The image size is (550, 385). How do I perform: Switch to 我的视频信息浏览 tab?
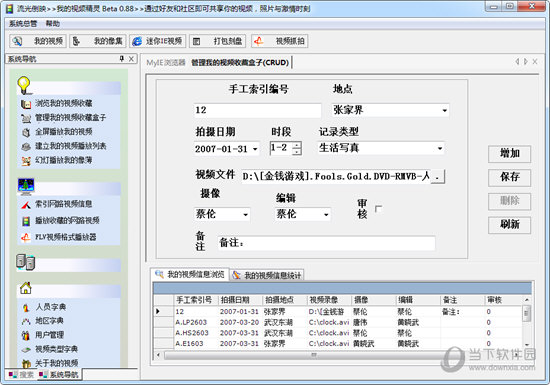[x=190, y=275]
